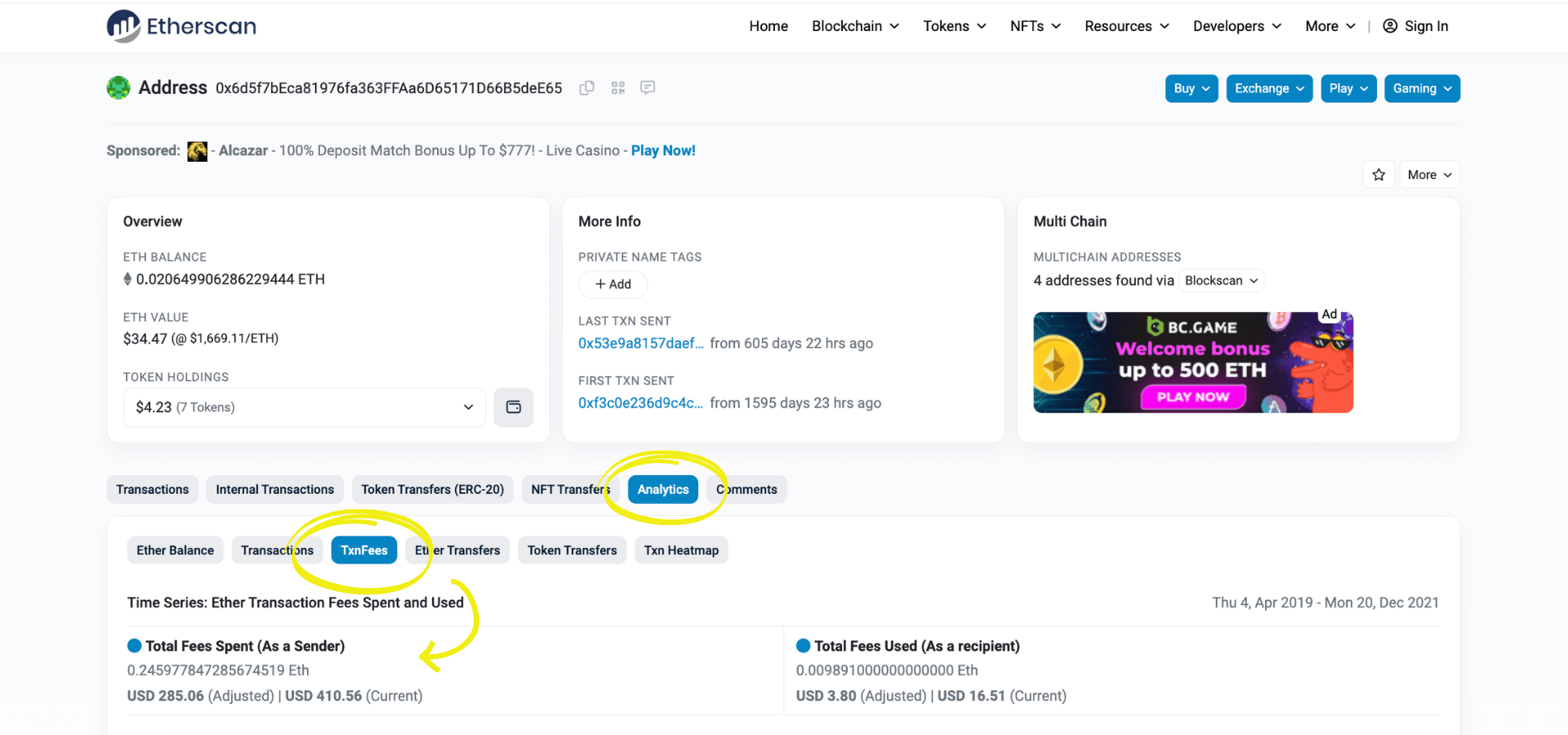Open the comment/chat icon beside the address

tap(648, 87)
